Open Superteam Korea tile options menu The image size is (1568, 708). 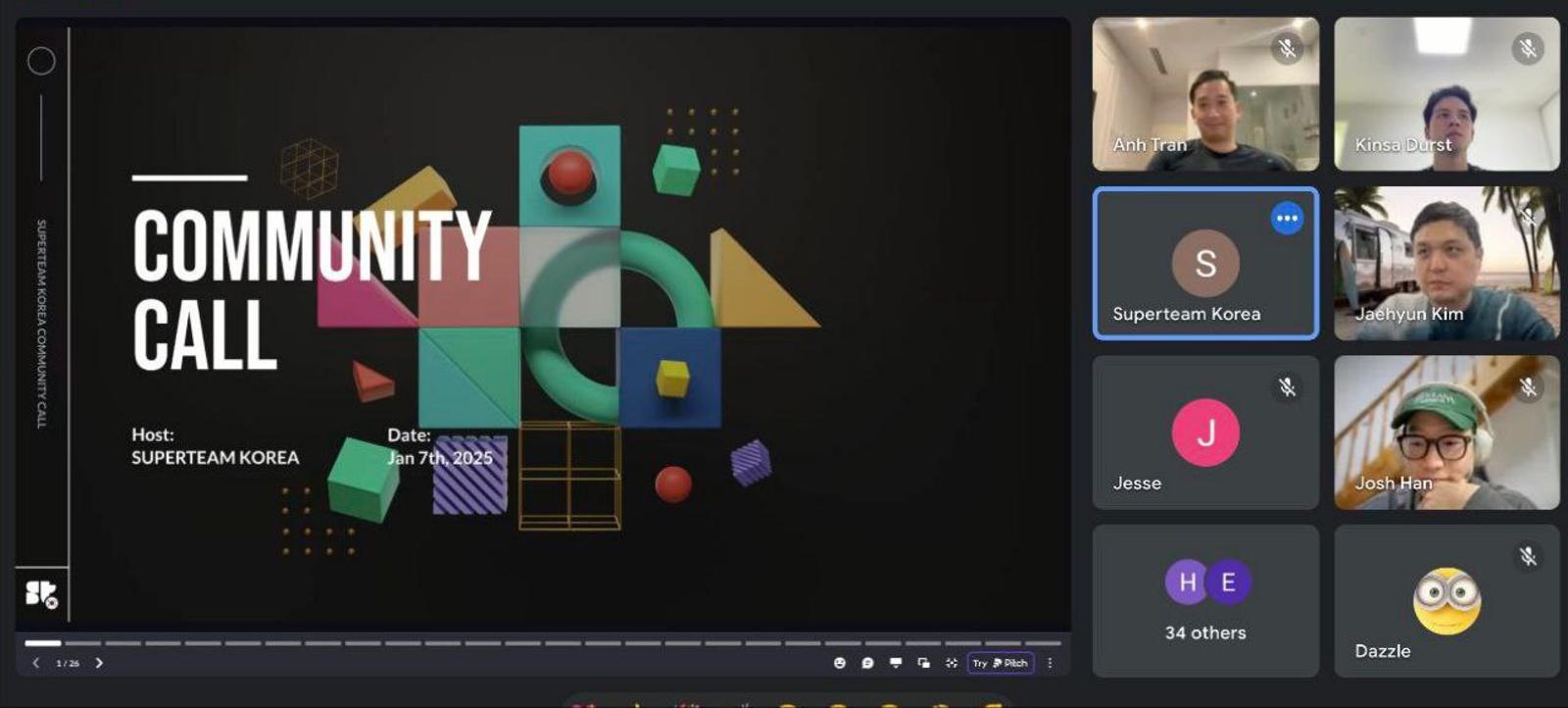(1287, 218)
